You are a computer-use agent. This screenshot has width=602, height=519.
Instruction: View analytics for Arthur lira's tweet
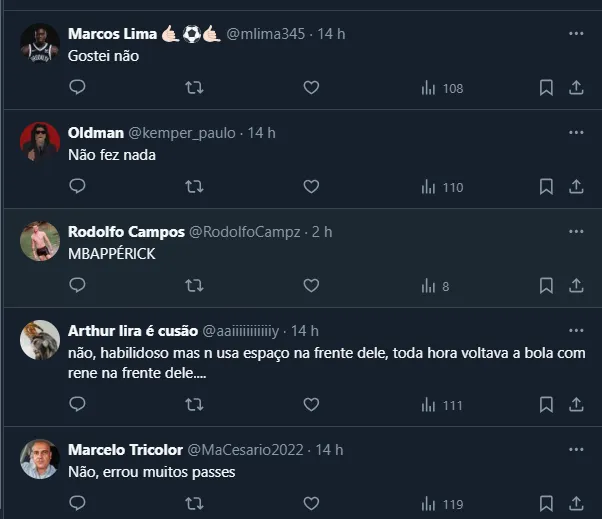(x=441, y=405)
